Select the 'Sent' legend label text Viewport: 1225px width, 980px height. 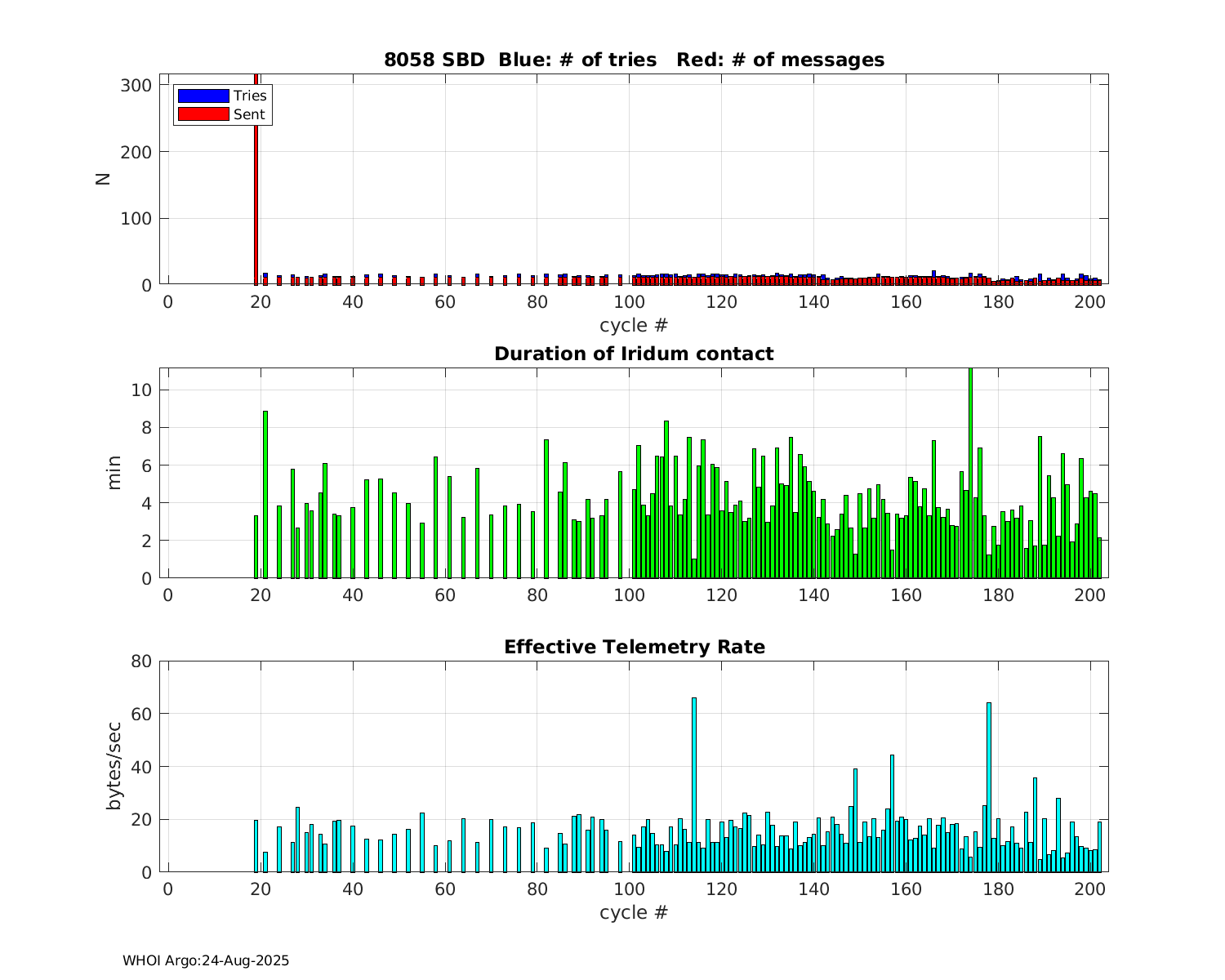[249, 114]
